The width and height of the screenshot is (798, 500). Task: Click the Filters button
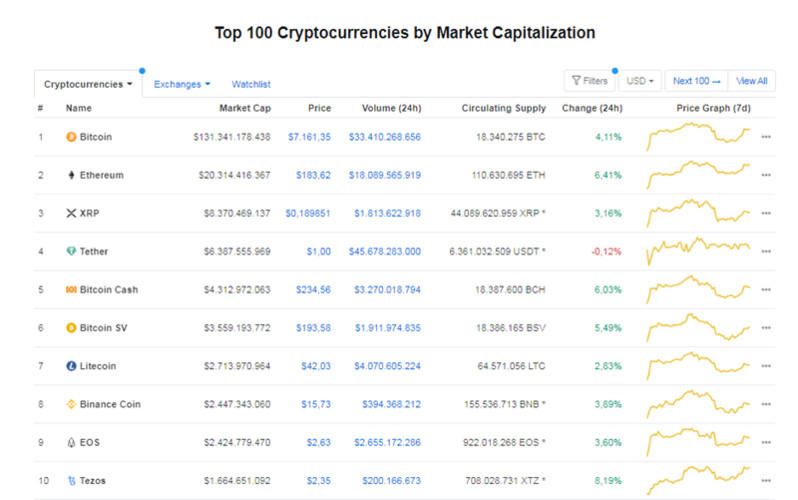click(589, 81)
